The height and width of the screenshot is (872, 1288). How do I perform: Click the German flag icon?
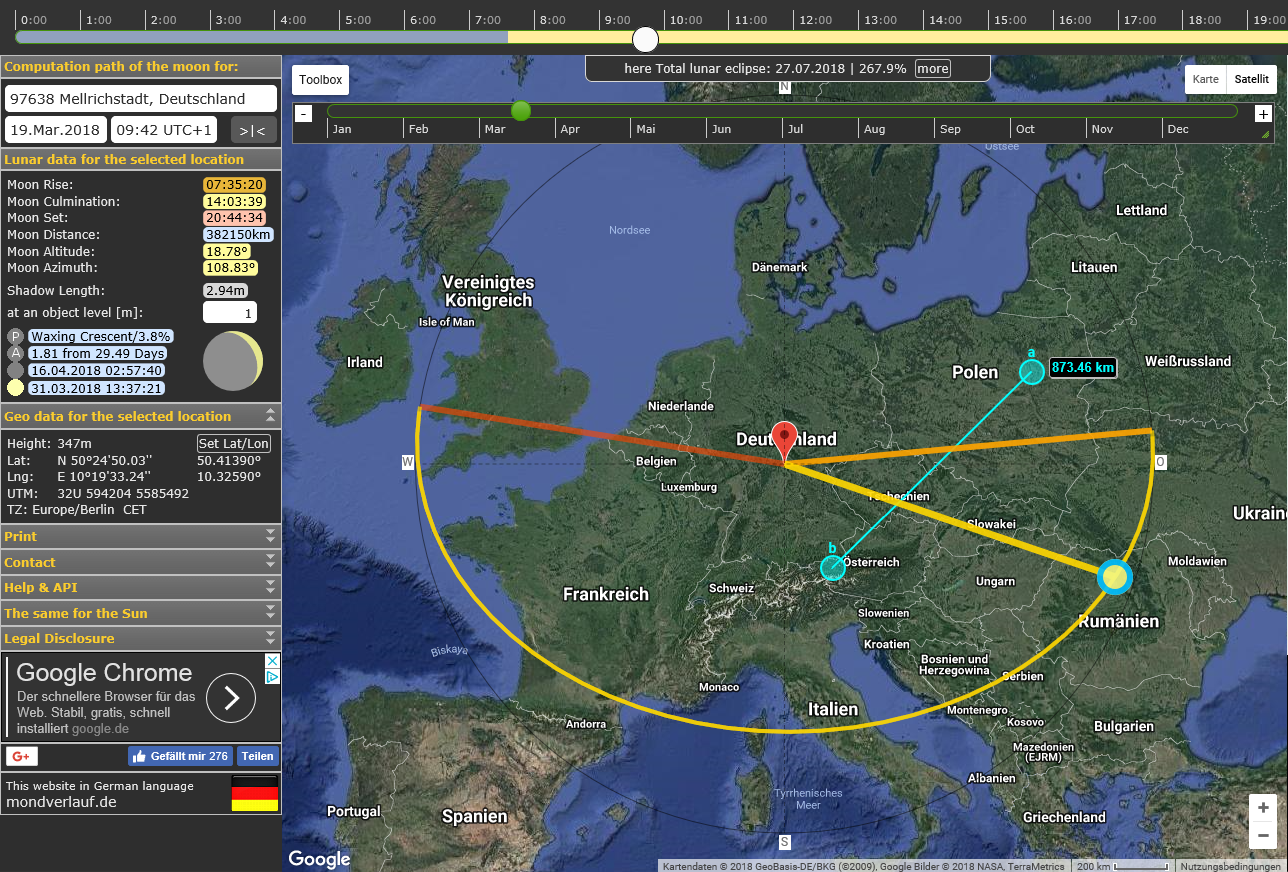click(254, 792)
